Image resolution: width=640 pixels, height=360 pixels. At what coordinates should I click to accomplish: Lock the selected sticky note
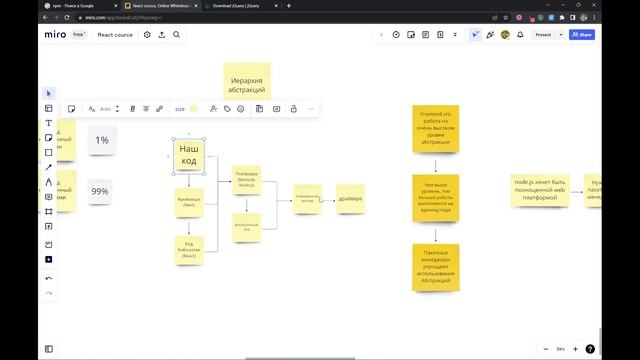point(293,109)
